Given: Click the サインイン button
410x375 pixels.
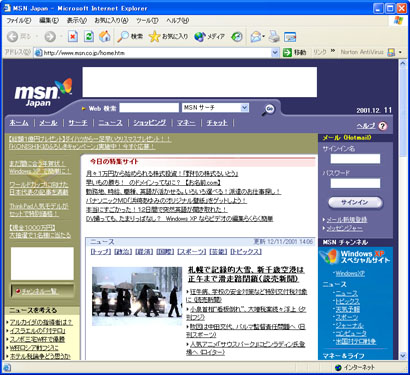Looking at the screenshot, I should [355, 202].
